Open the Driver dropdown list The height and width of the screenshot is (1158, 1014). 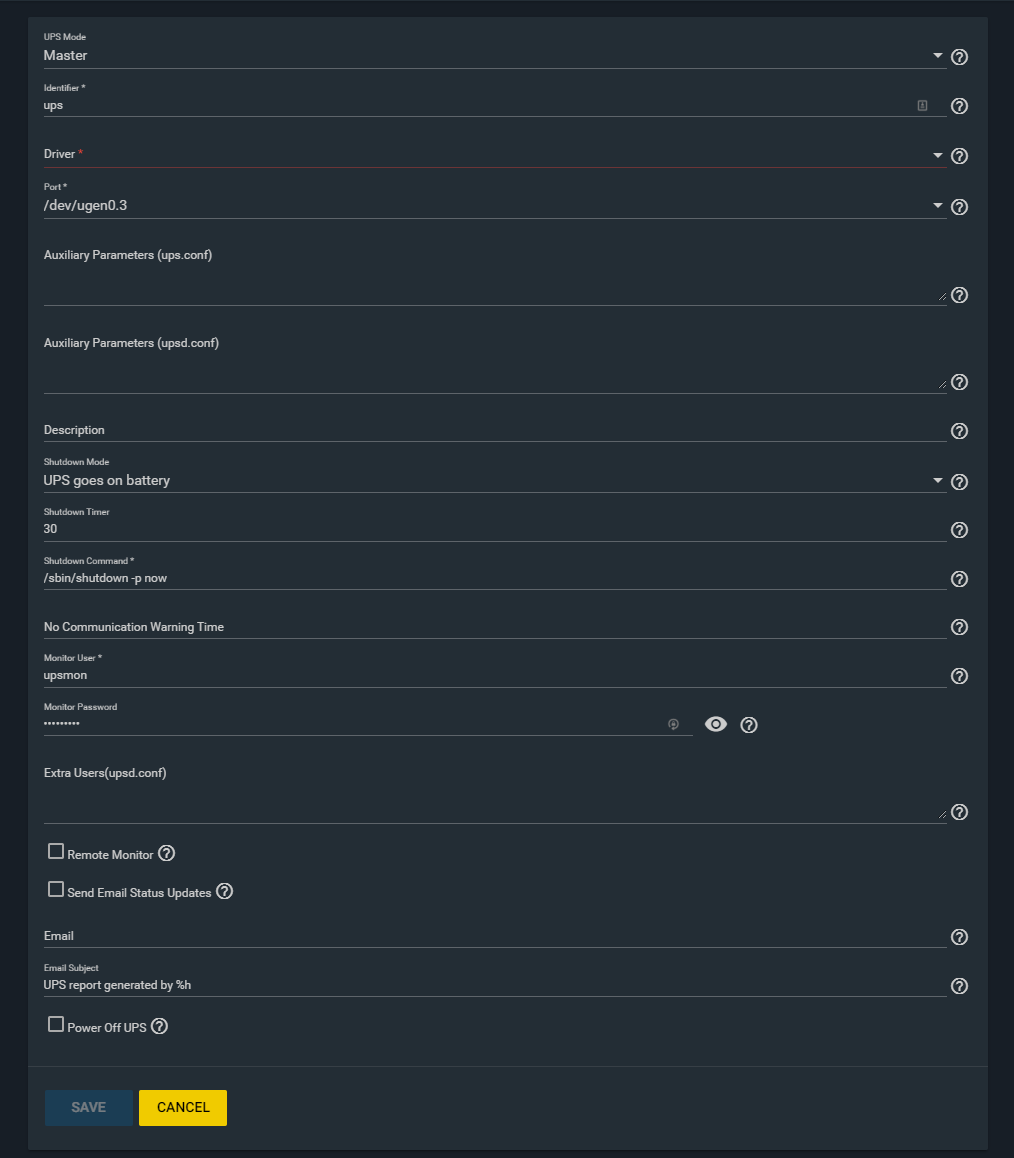tap(937, 155)
